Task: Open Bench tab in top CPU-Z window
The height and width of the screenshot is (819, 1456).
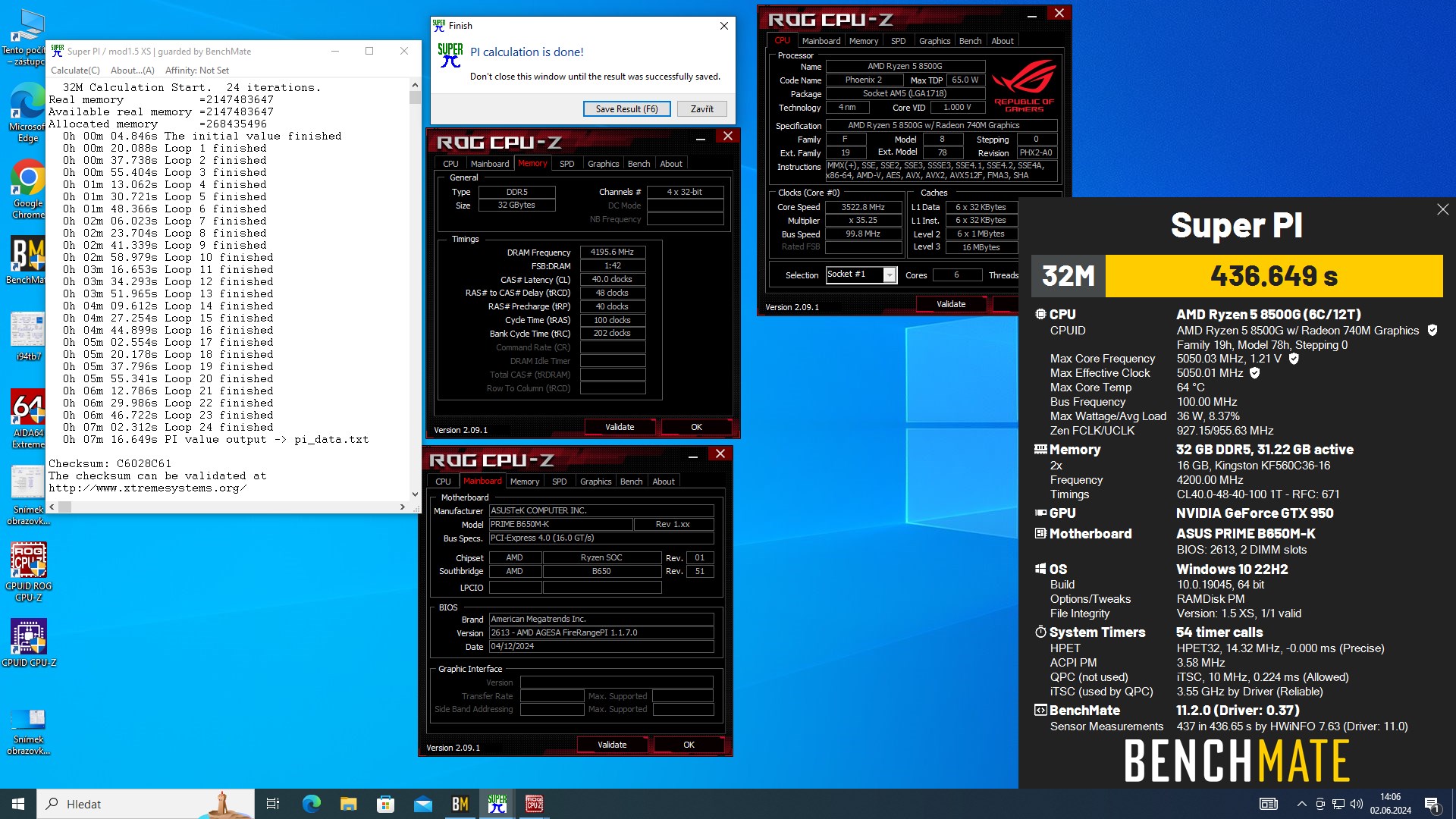Action: coord(970,41)
